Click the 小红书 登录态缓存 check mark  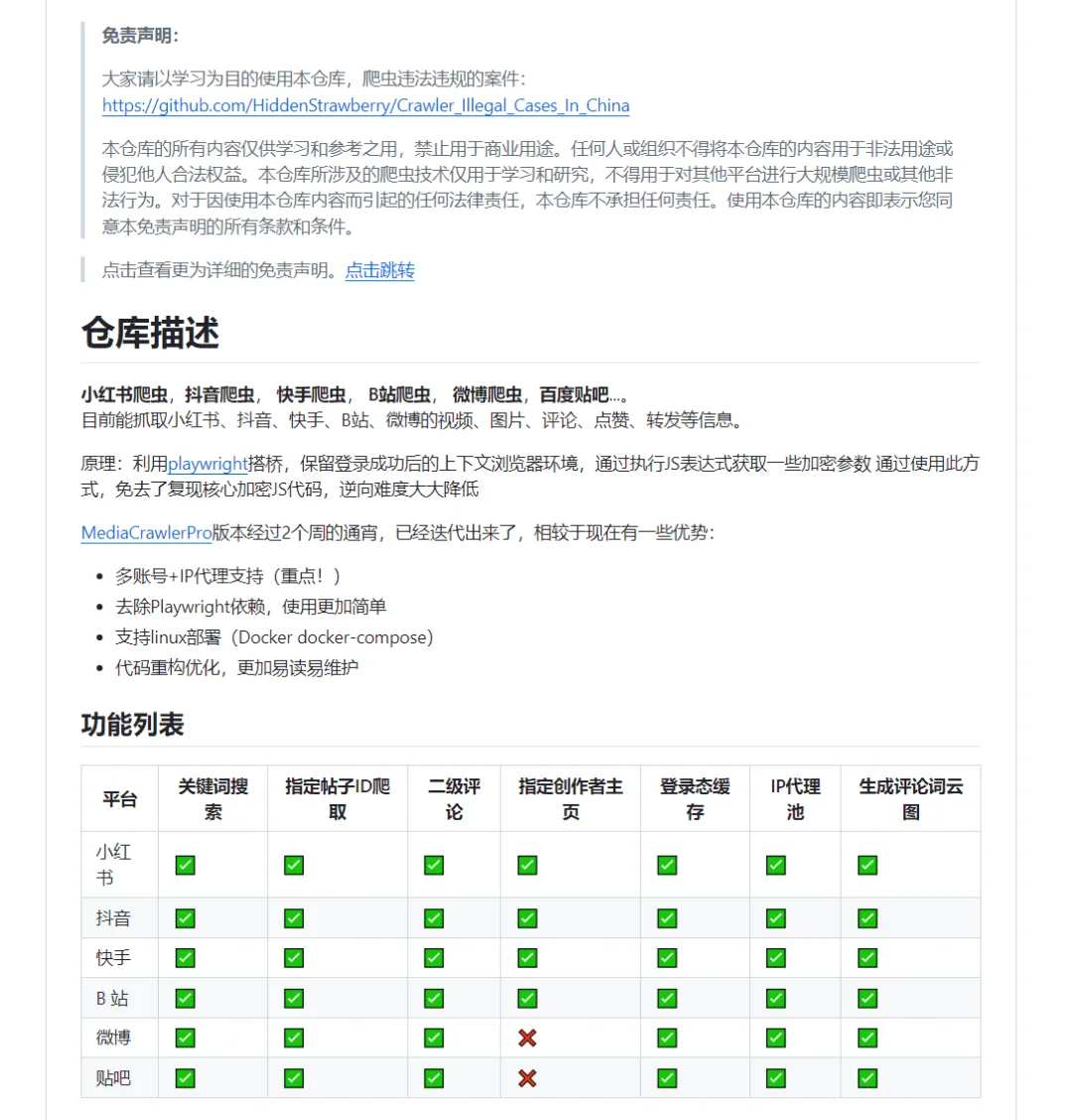point(667,865)
